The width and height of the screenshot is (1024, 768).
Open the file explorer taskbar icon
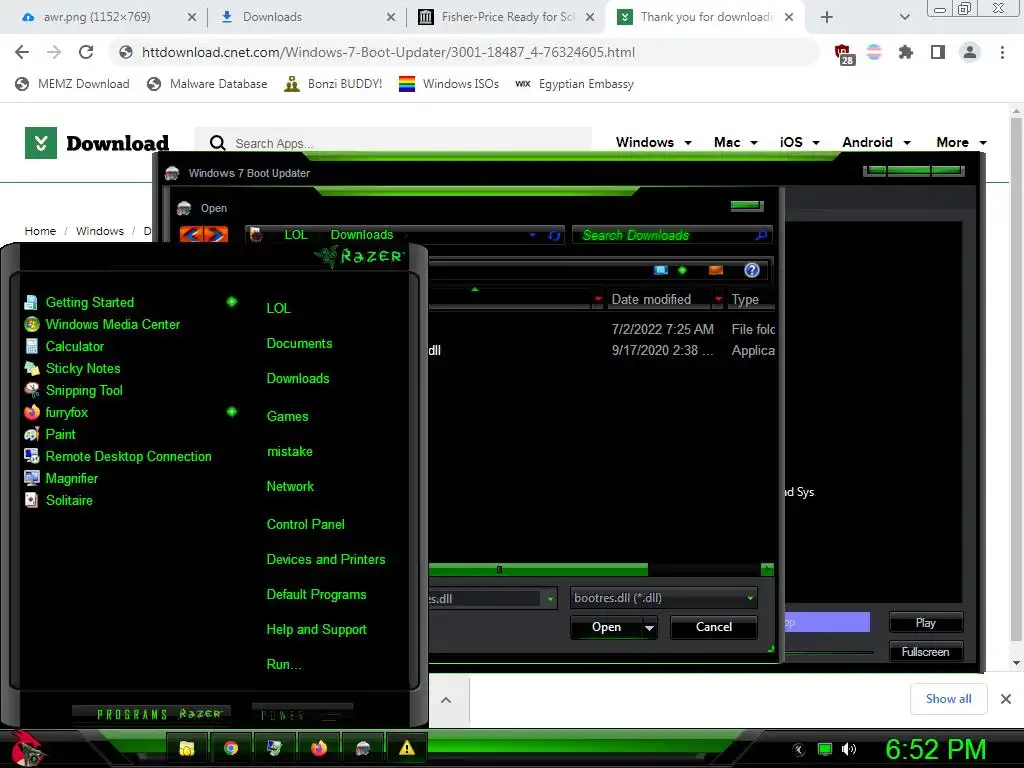pos(187,748)
